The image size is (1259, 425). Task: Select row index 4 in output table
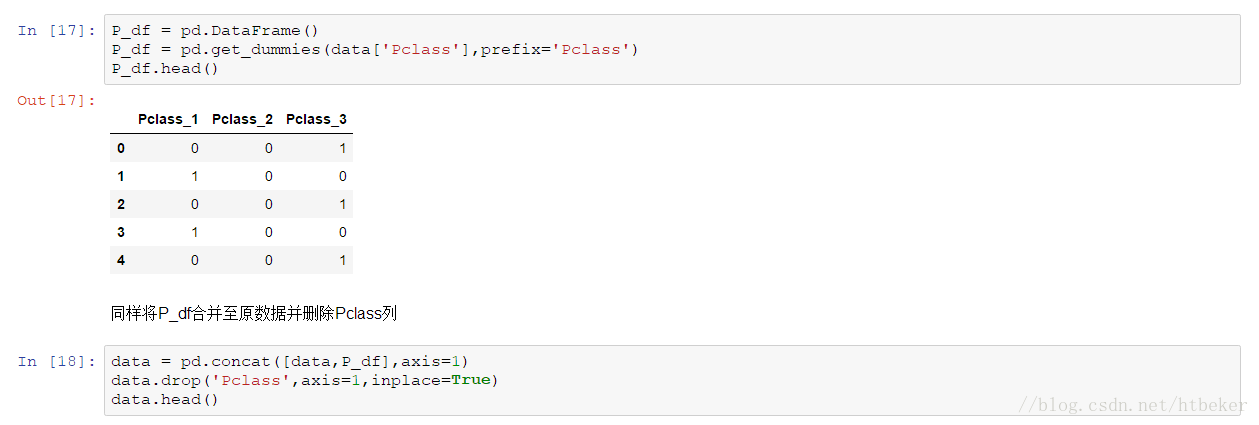121,260
